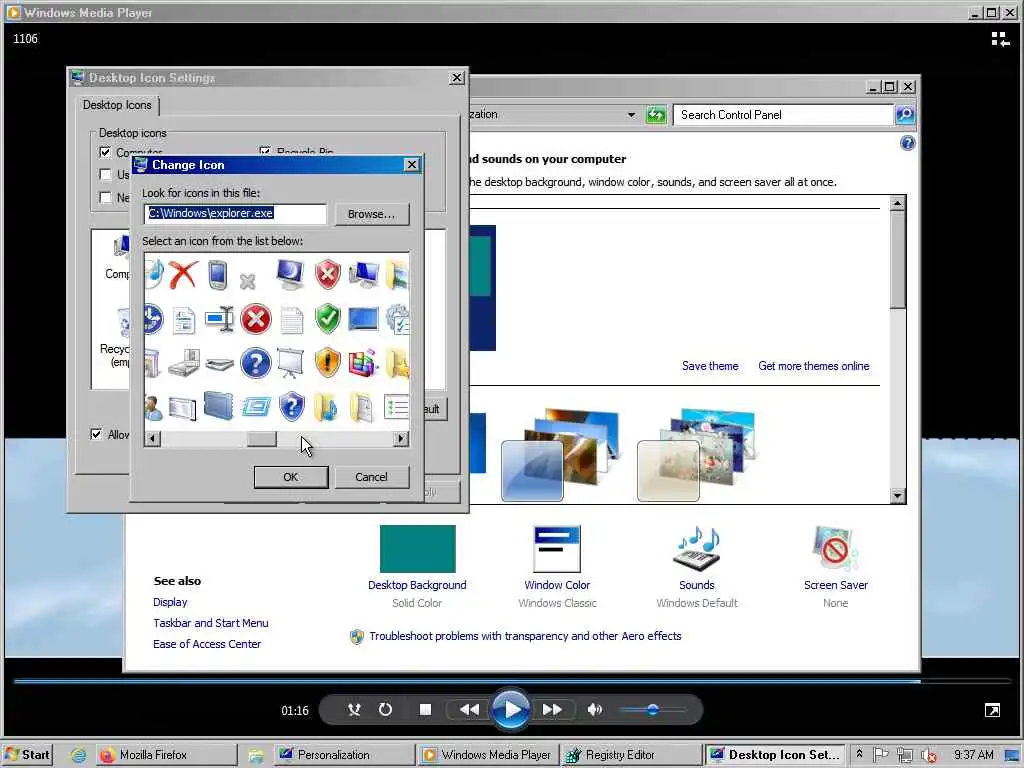The image size is (1024, 768).
Task: Click the Control Panel search magnifier
Action: tap(904, 115)
